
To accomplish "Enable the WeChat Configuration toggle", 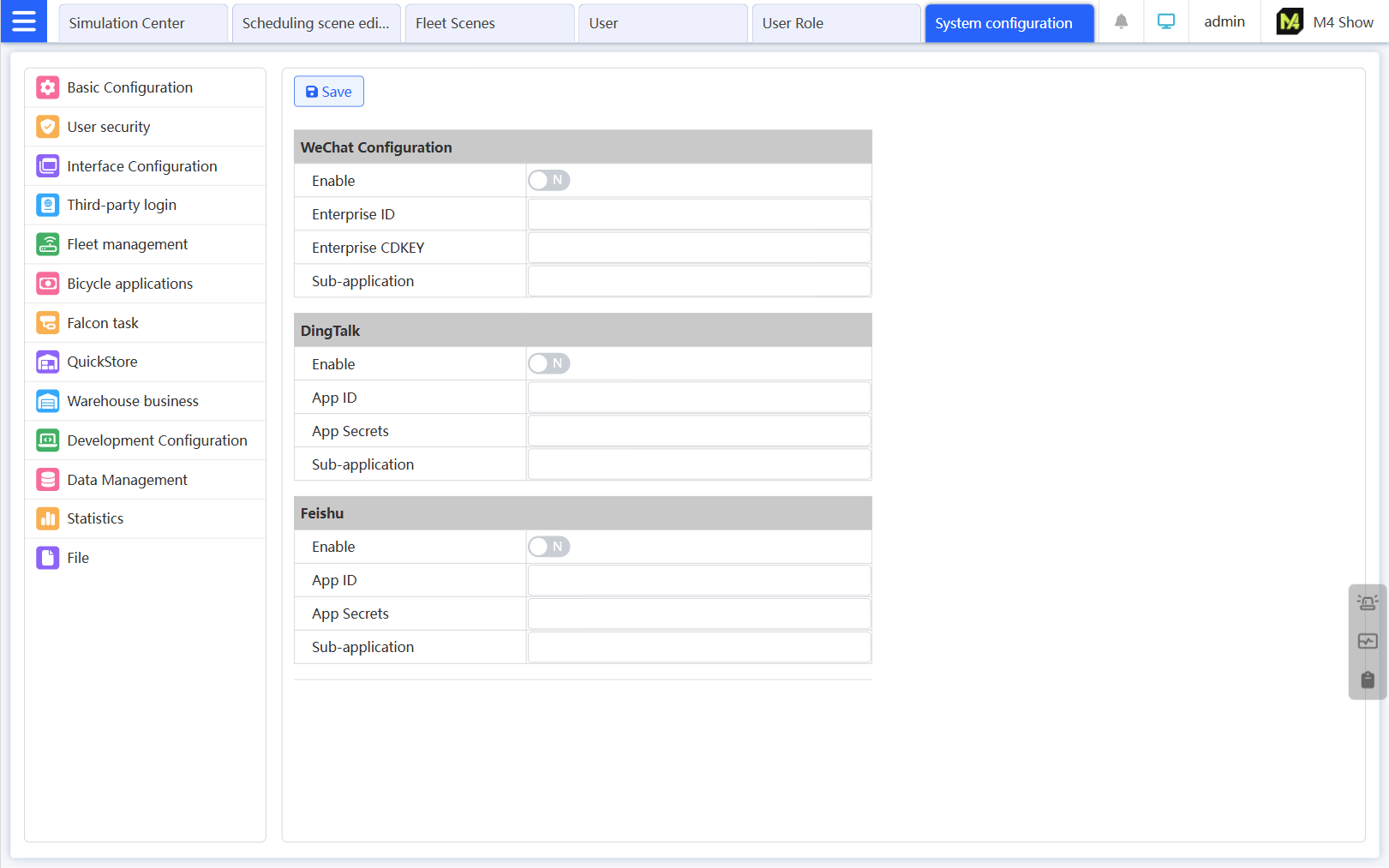I will point(548,181).
